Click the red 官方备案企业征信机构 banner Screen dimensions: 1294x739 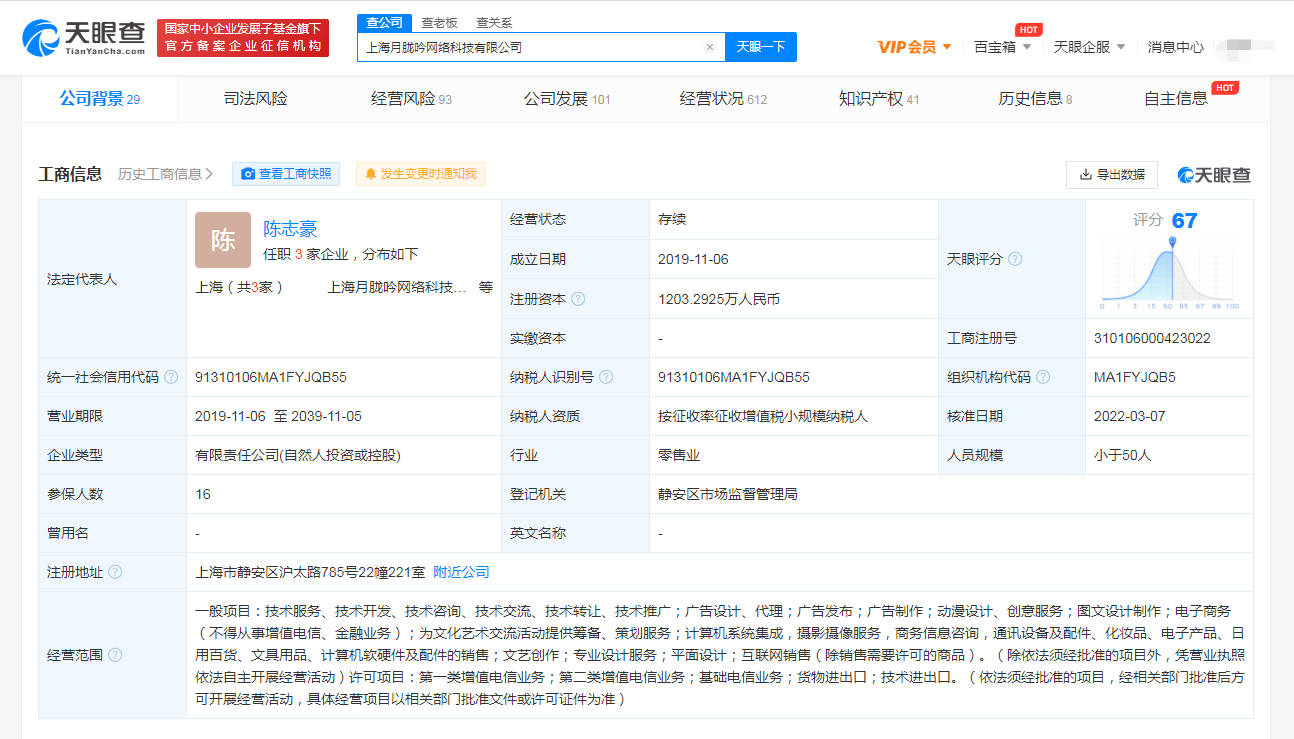[243, 38]
